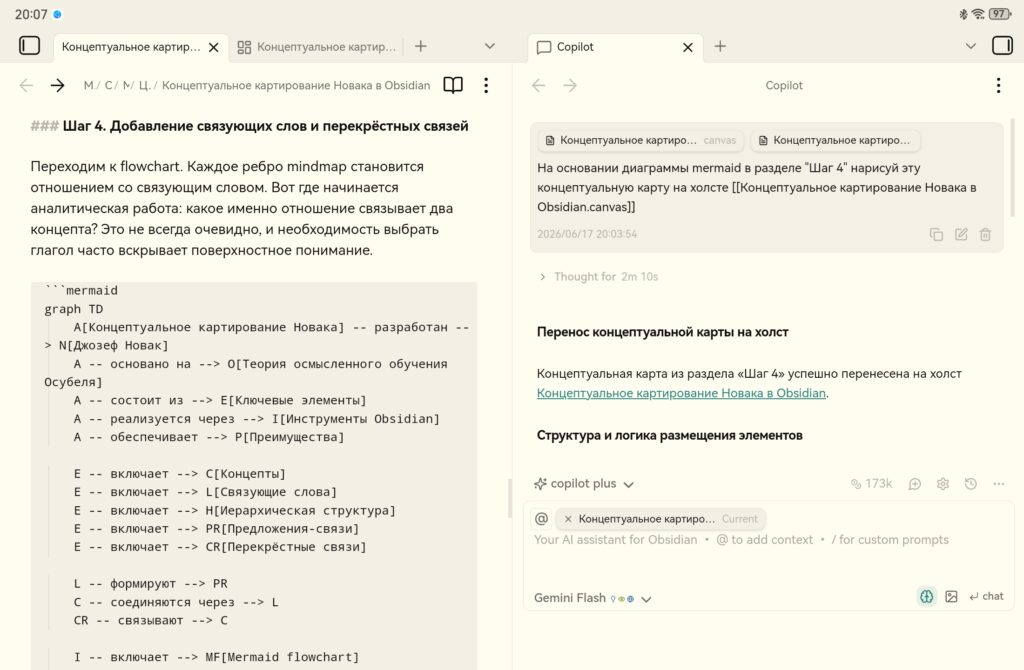
Task: Send message with the chat button
Action: (986, 596)
